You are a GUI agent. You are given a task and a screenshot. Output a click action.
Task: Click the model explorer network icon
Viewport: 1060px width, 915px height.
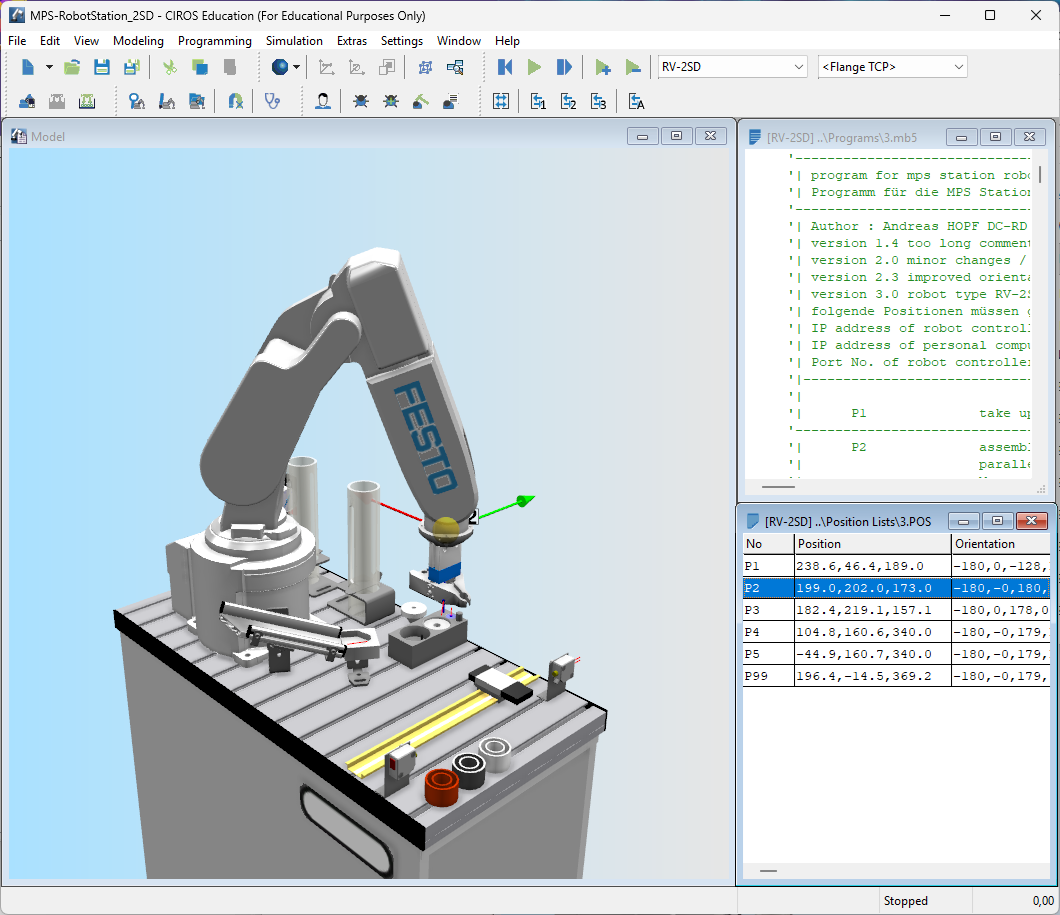[425, 67]
